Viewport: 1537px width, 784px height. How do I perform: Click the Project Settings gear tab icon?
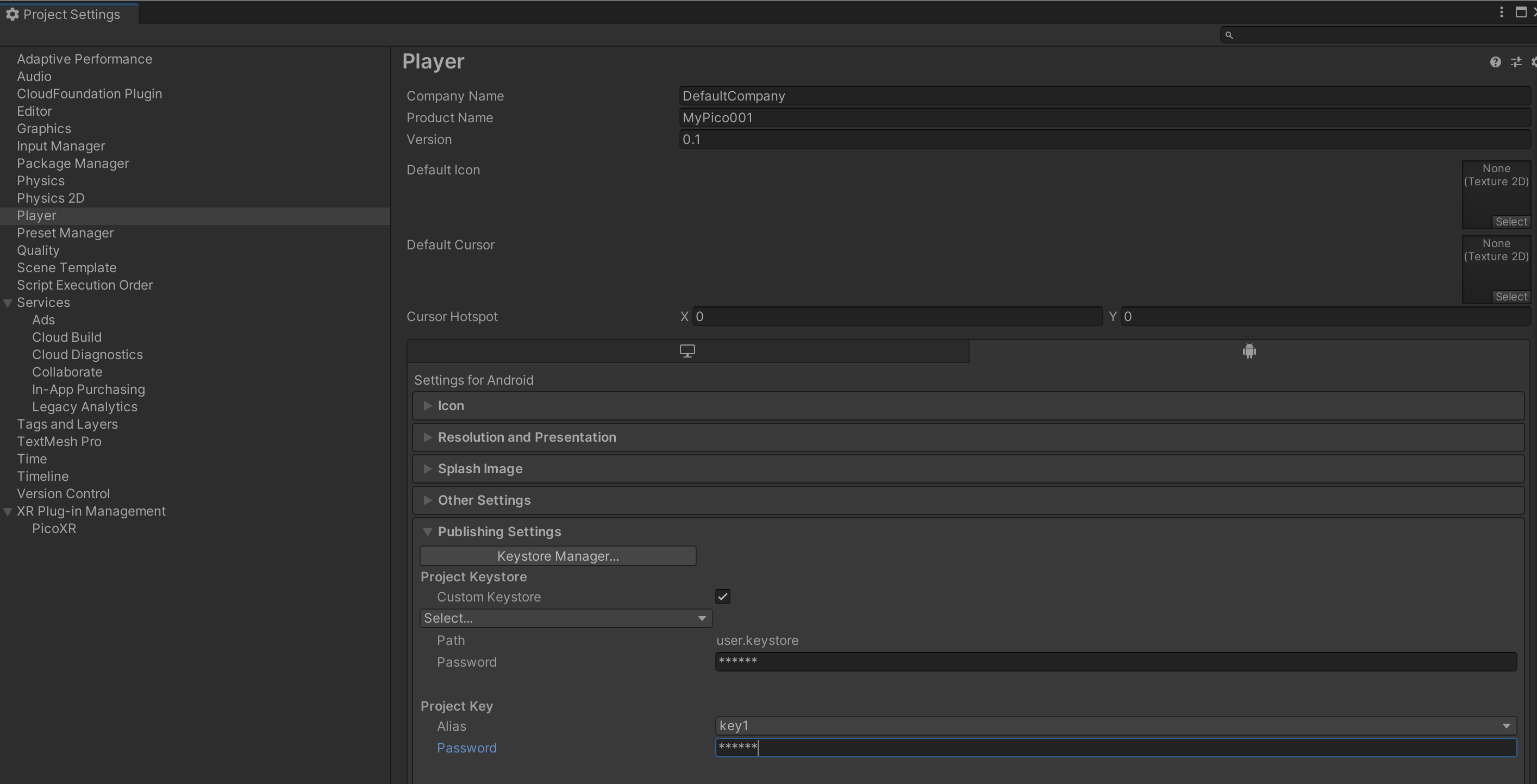(x=13, y=14)
